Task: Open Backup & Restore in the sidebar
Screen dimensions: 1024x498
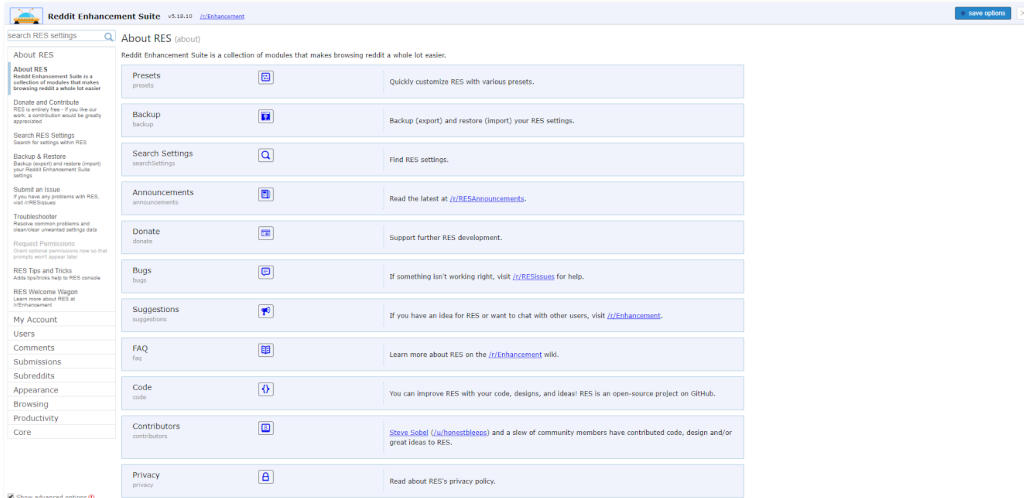Action: (40, 156)
